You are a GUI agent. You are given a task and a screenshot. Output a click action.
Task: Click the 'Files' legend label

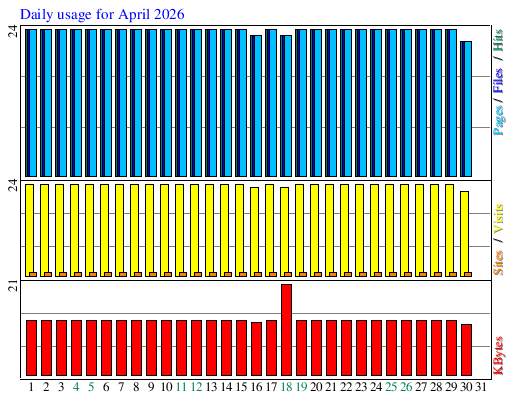pyautogui.click(x=498, y=81)
